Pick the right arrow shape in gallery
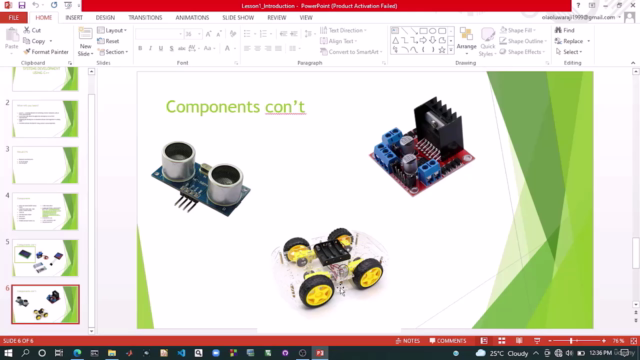 tap(423, 40)
